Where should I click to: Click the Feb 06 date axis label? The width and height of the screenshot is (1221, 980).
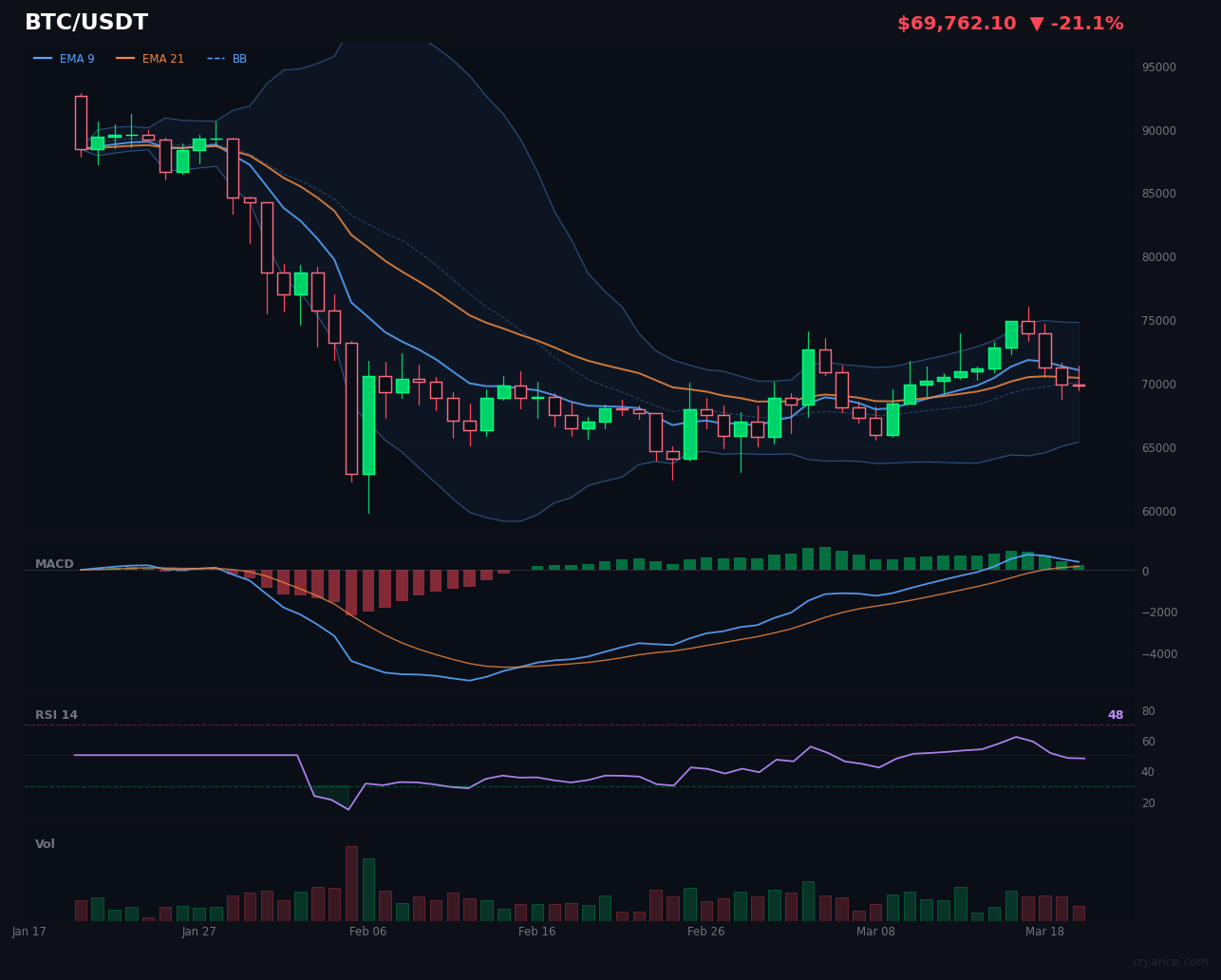(368, 932)
